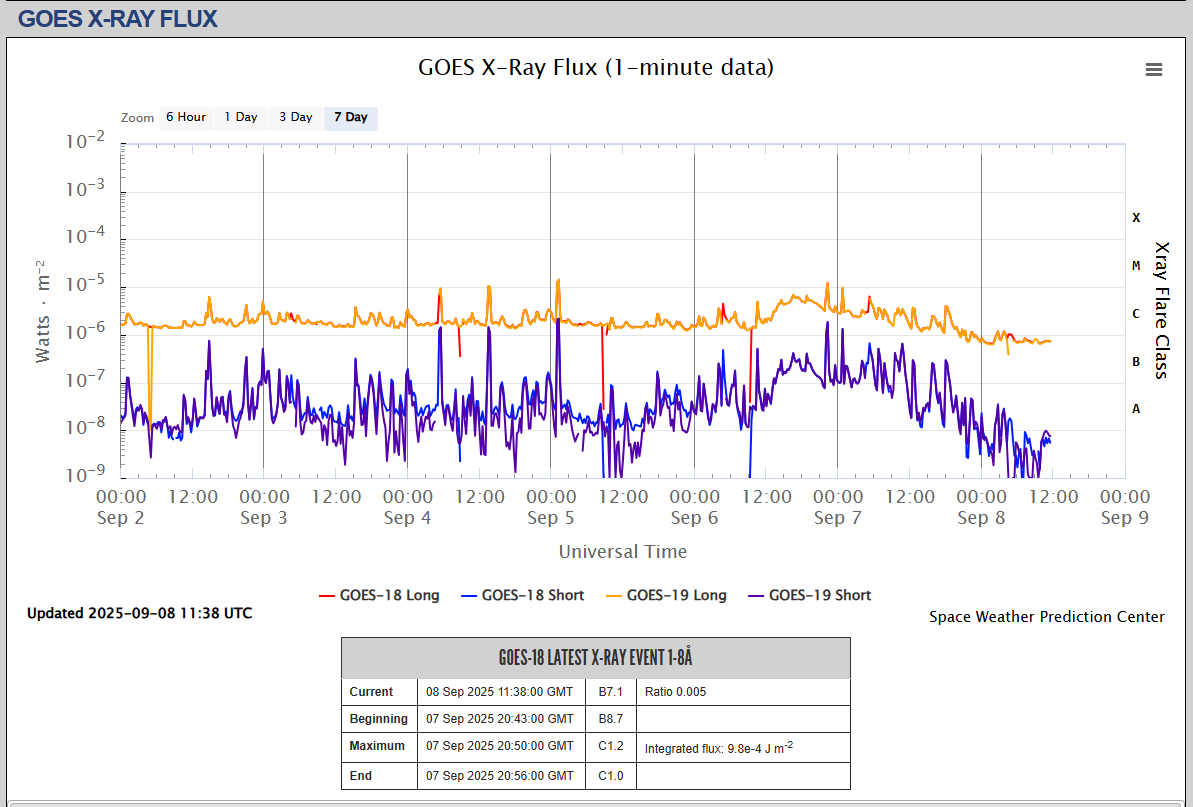Click the Sep 5 date axis label
This screenshot has height=807, width=1193.
pos(543,518)
